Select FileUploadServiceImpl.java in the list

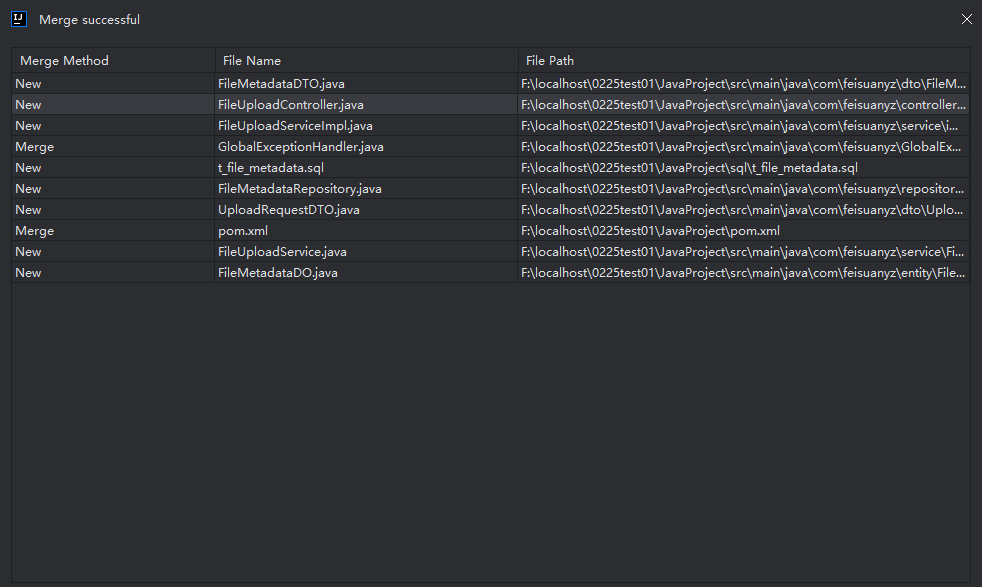click(295, 126)
